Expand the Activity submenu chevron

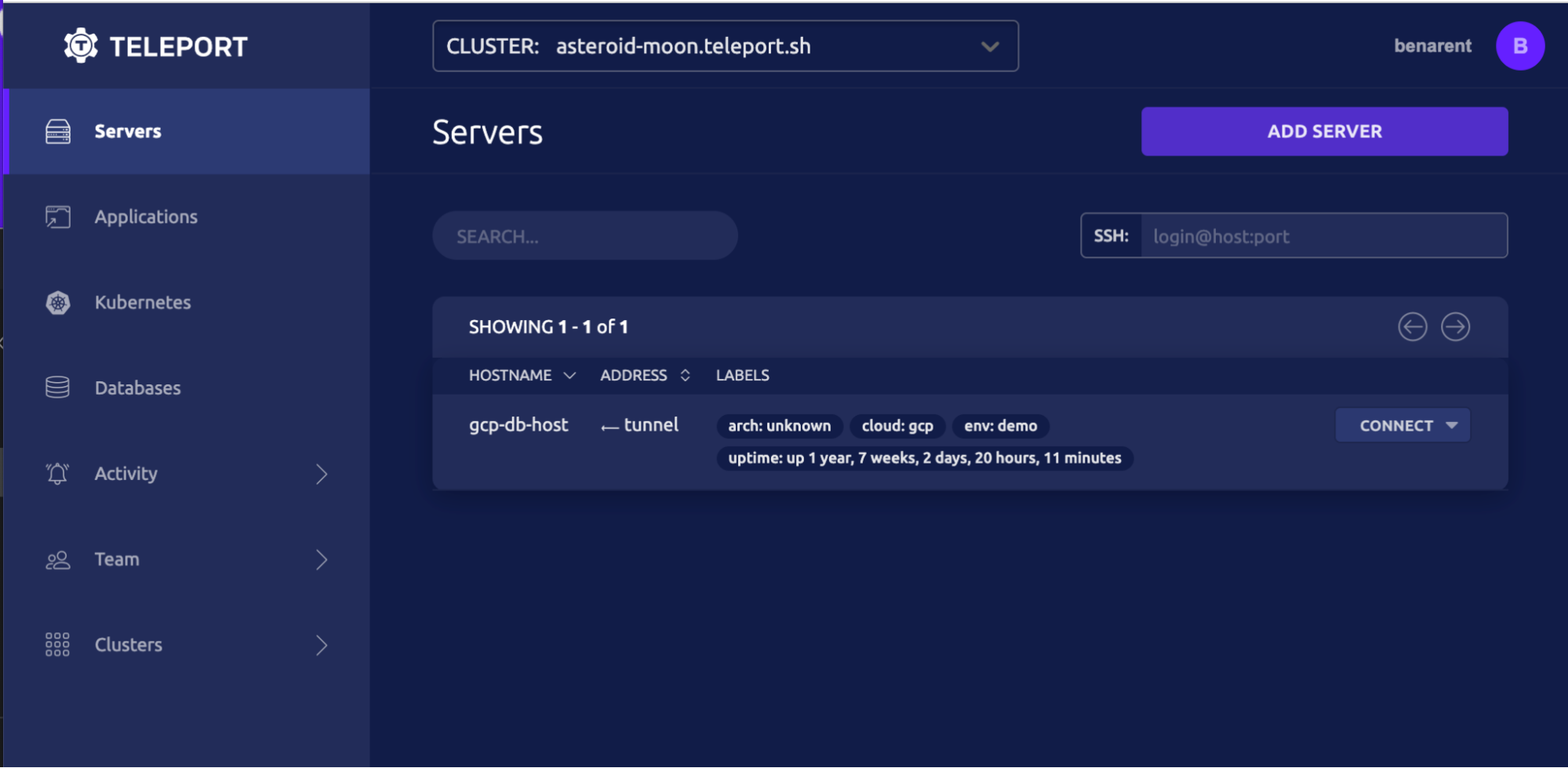(322, 473)
